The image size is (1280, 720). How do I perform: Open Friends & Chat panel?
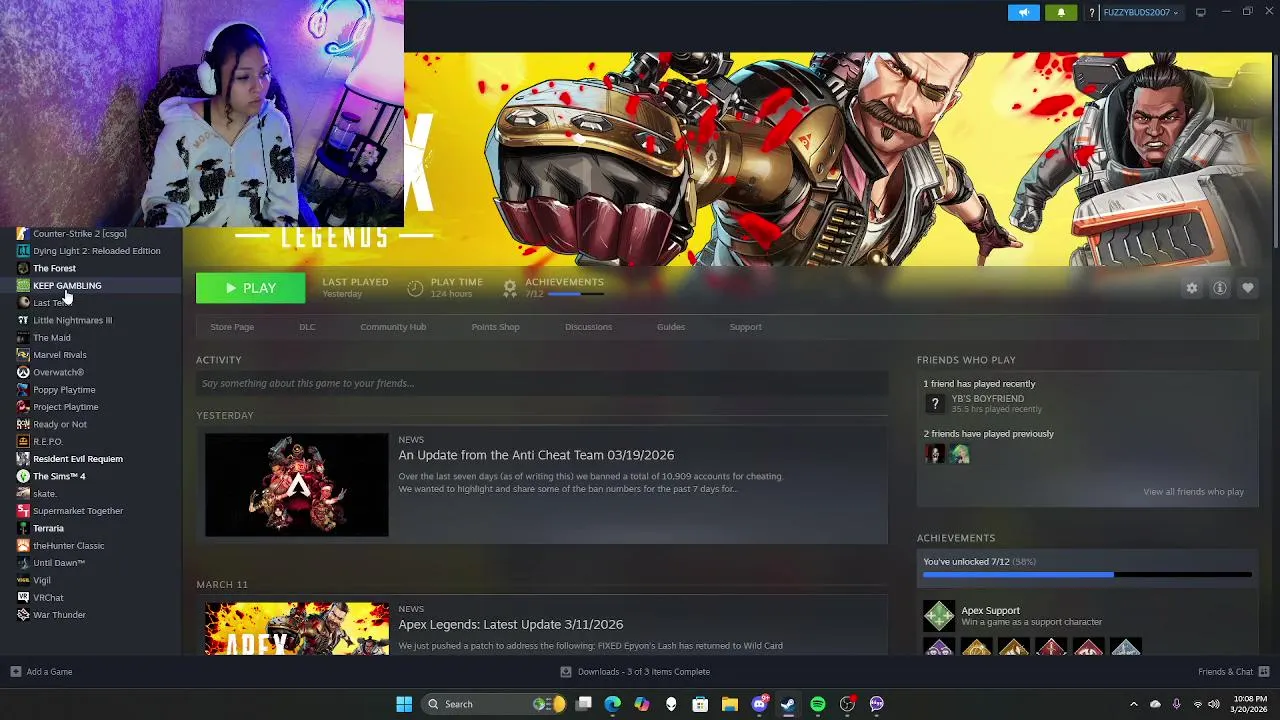tap(1233, 672)
